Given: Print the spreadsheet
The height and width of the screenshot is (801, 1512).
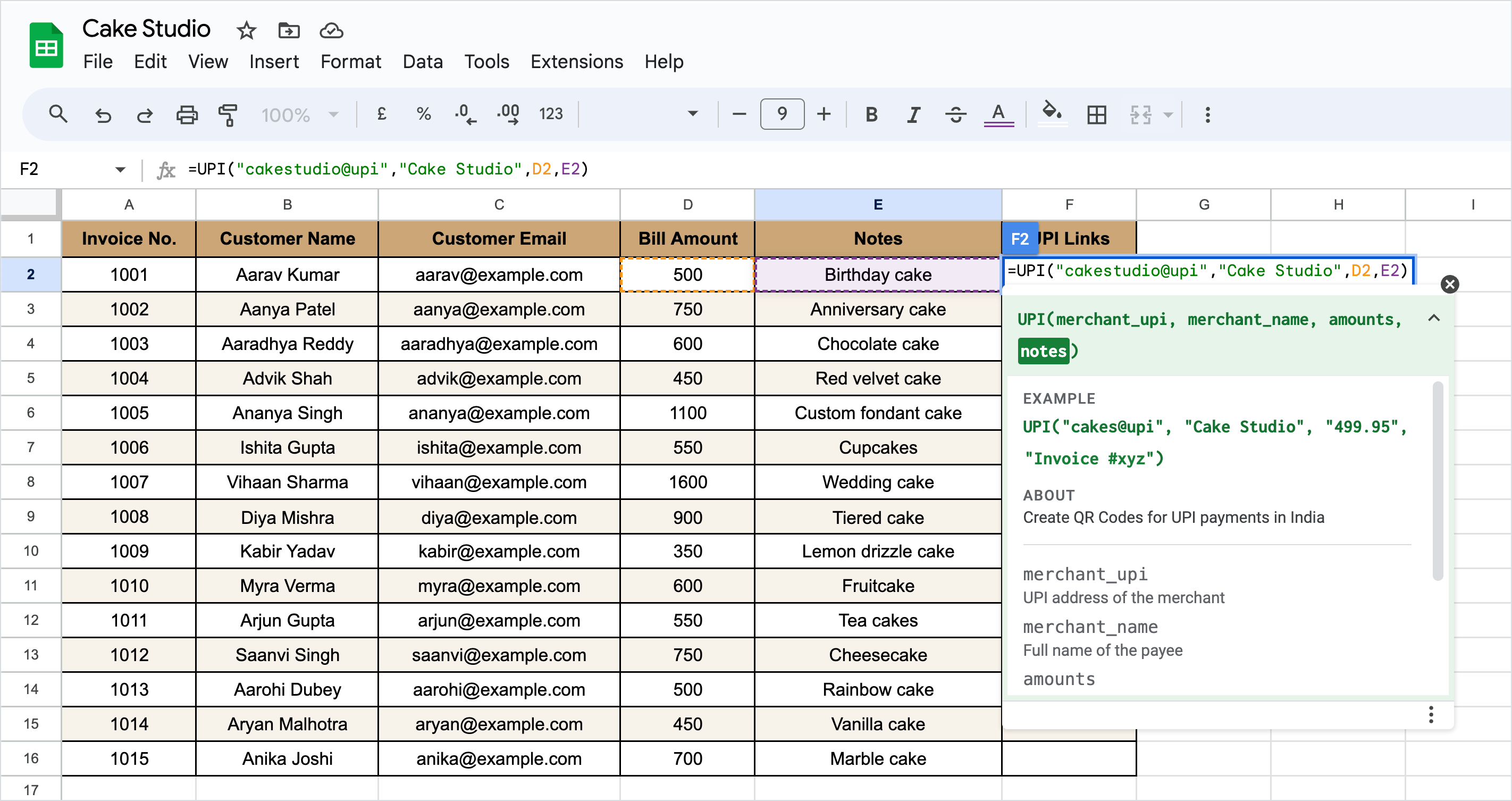Looking at the screenshot, I should (x=187, y=114).
